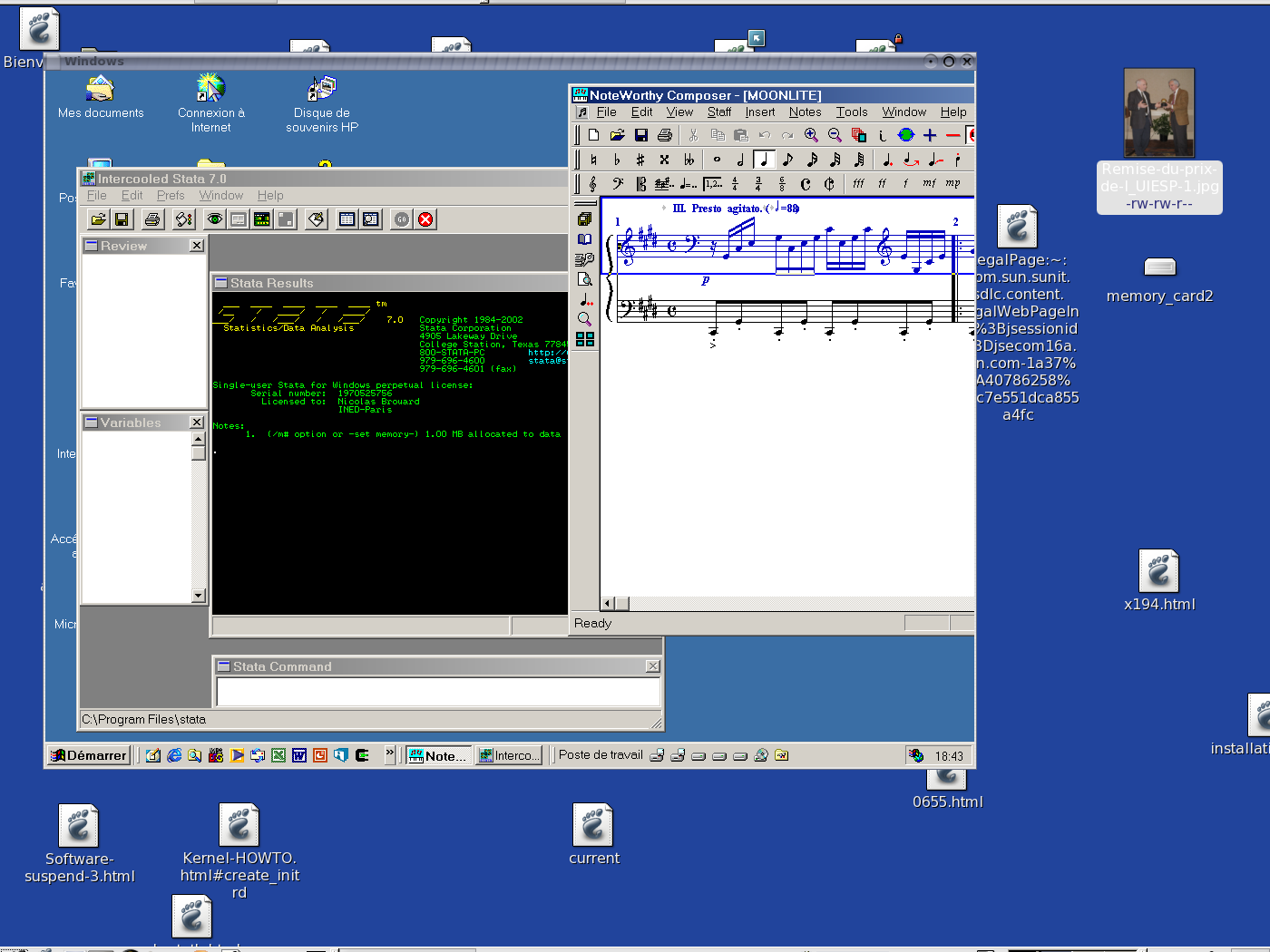Zoom in on the score with magnifier plus

pos(811,135)
